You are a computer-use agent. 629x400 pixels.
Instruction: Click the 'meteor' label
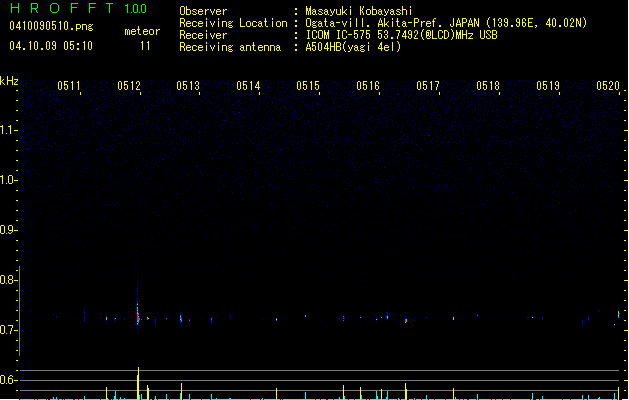click(142, 31)
